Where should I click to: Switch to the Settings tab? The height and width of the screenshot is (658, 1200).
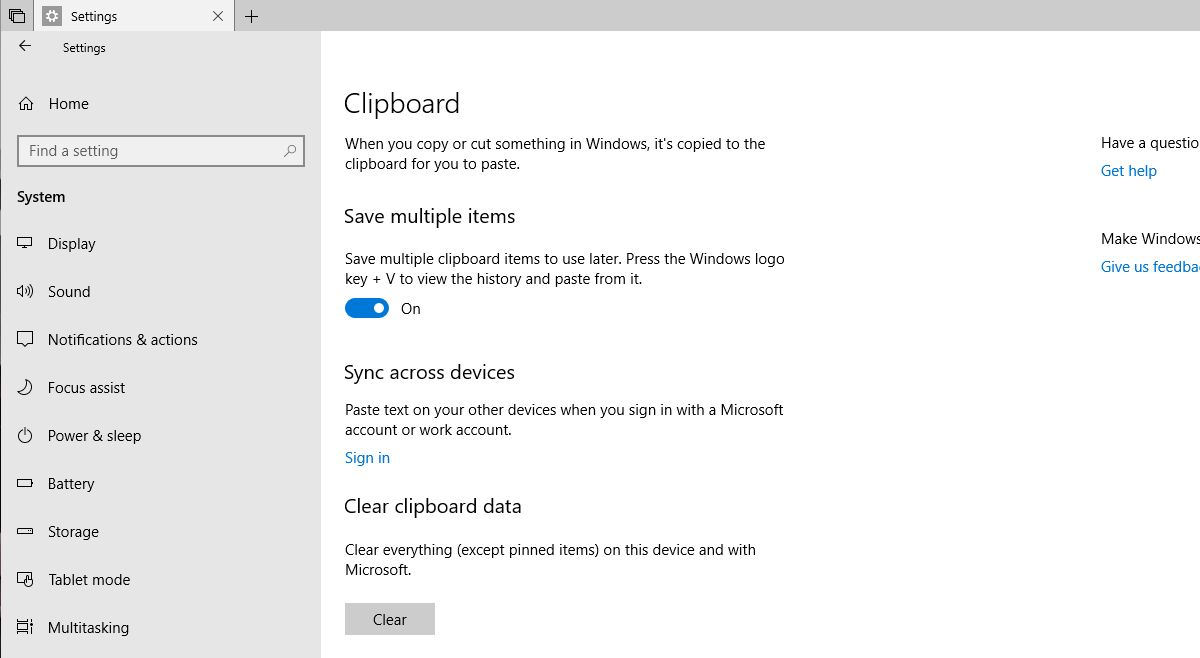(x=134, y=16)
